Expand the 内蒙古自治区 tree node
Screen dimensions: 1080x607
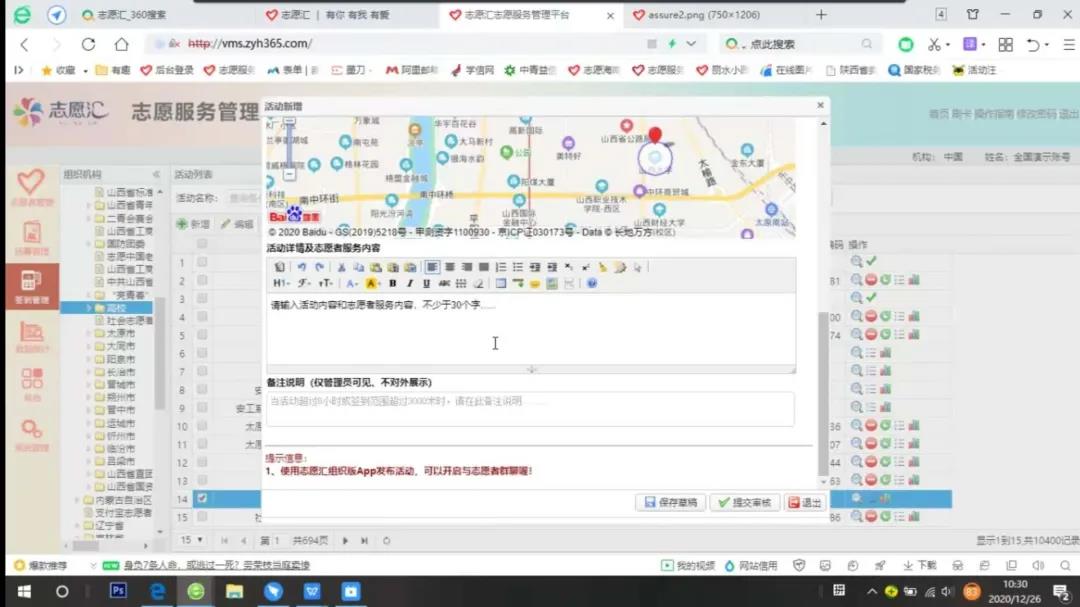(76, 500)
